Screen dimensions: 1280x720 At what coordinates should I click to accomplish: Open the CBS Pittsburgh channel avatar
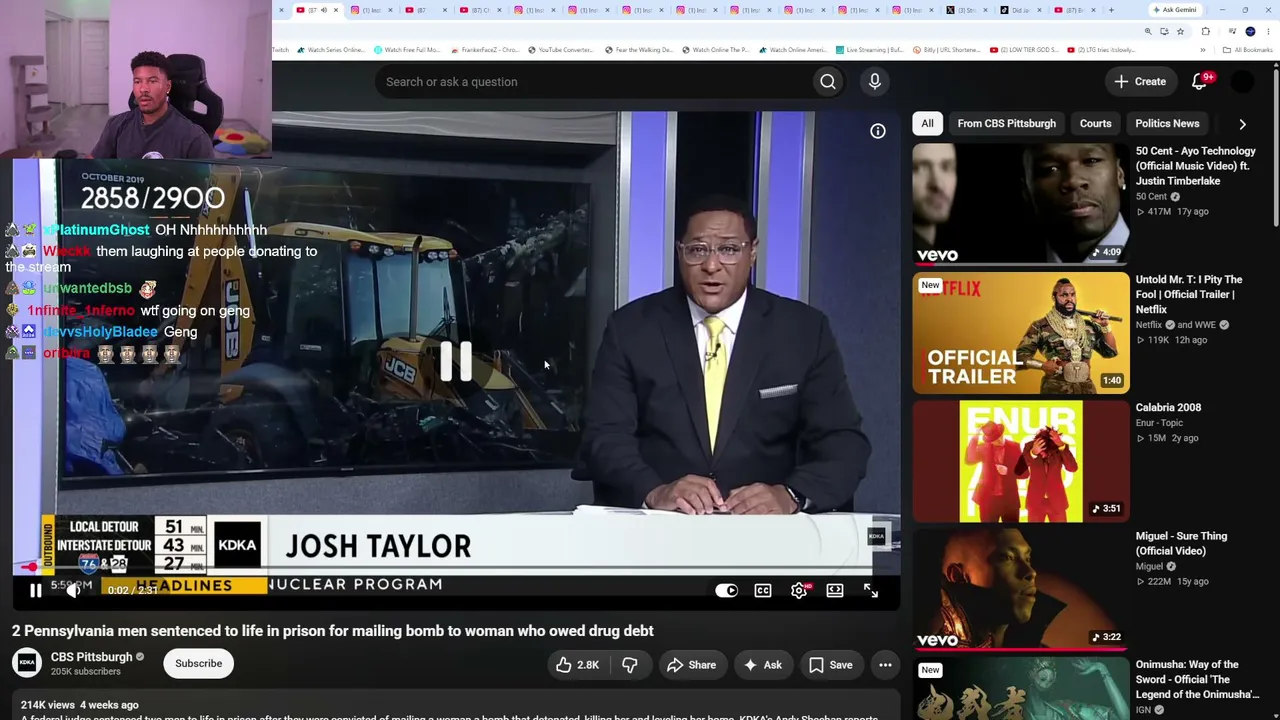pos(27,663)
